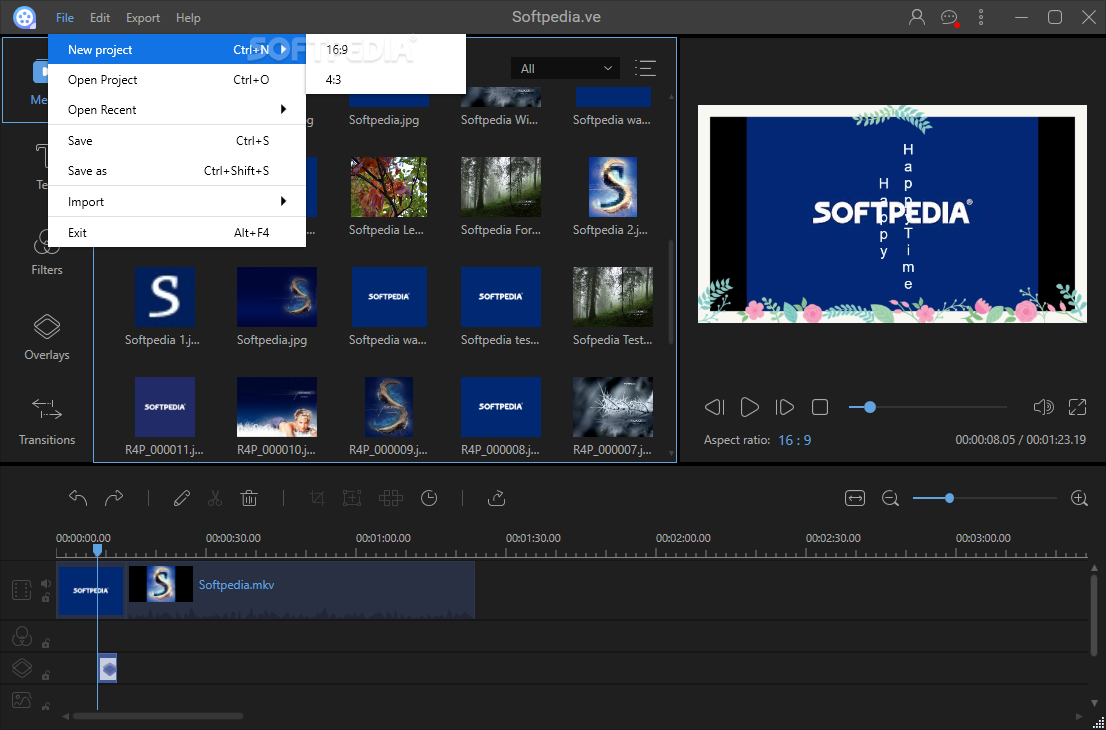Click the Mosaic tool icon
Image resolution: width=1106 pixels, height=730 pixels.
pyautogui.click(x=391, y=498)
